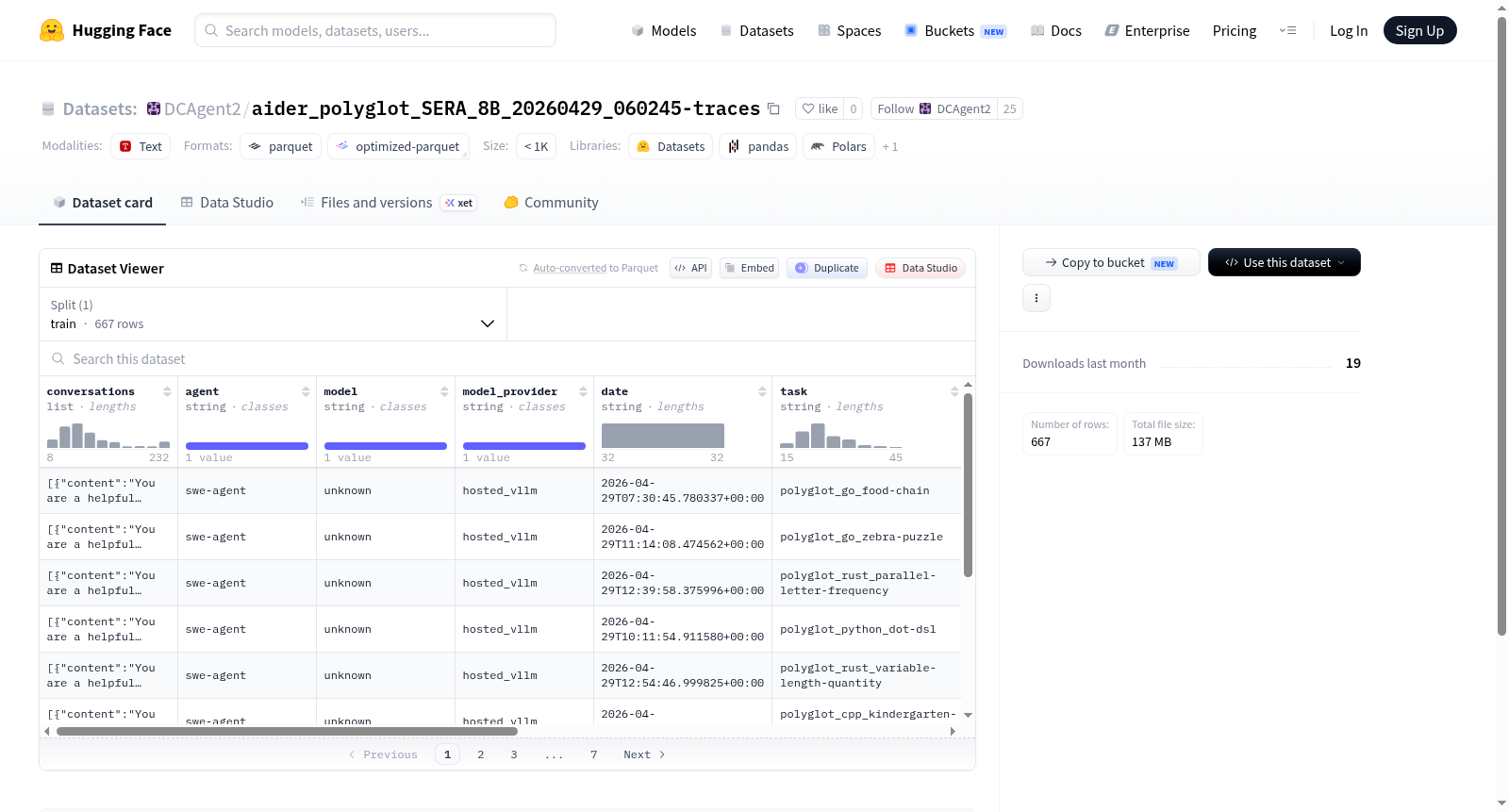Click the Datasets library tag

[671, 146]
